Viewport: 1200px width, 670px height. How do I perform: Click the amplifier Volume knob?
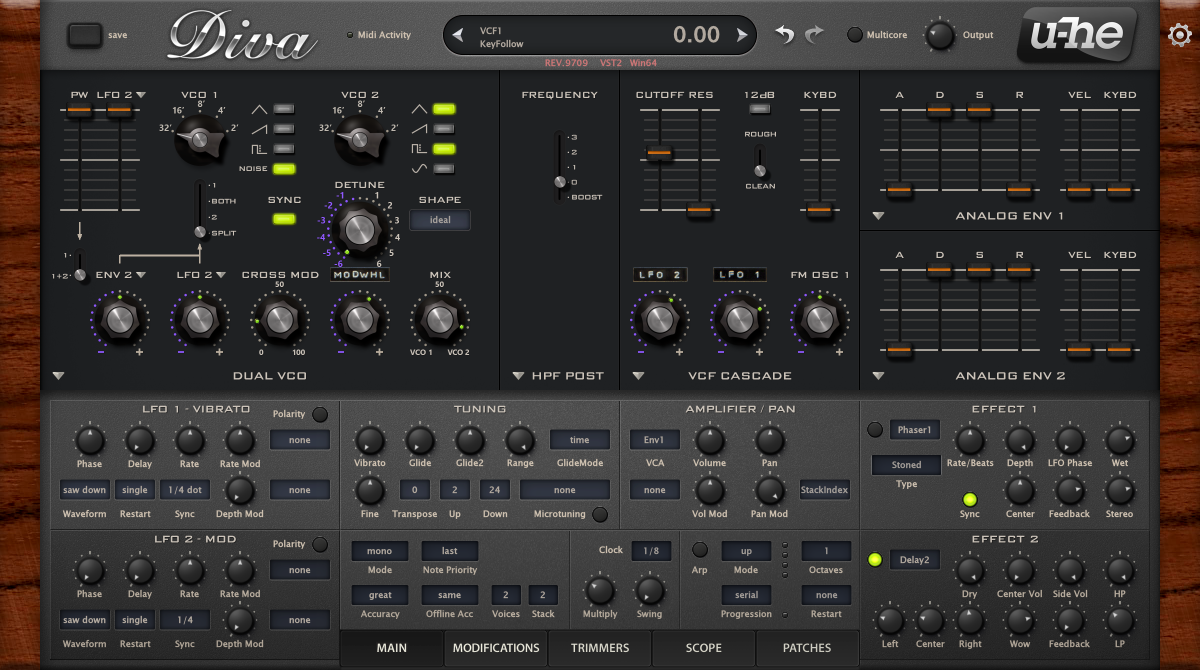(709, 440)
